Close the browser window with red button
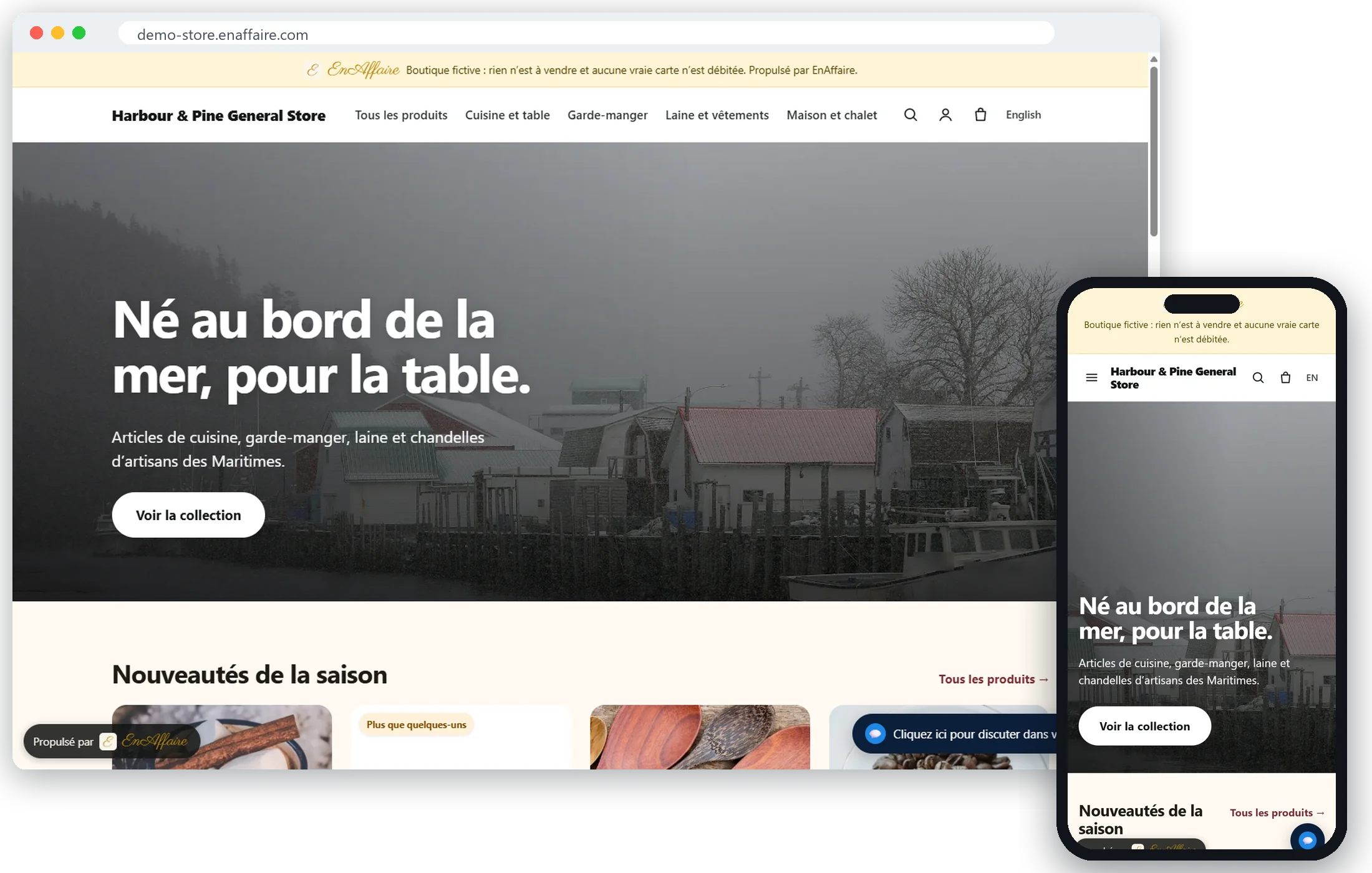 point(37,33)
